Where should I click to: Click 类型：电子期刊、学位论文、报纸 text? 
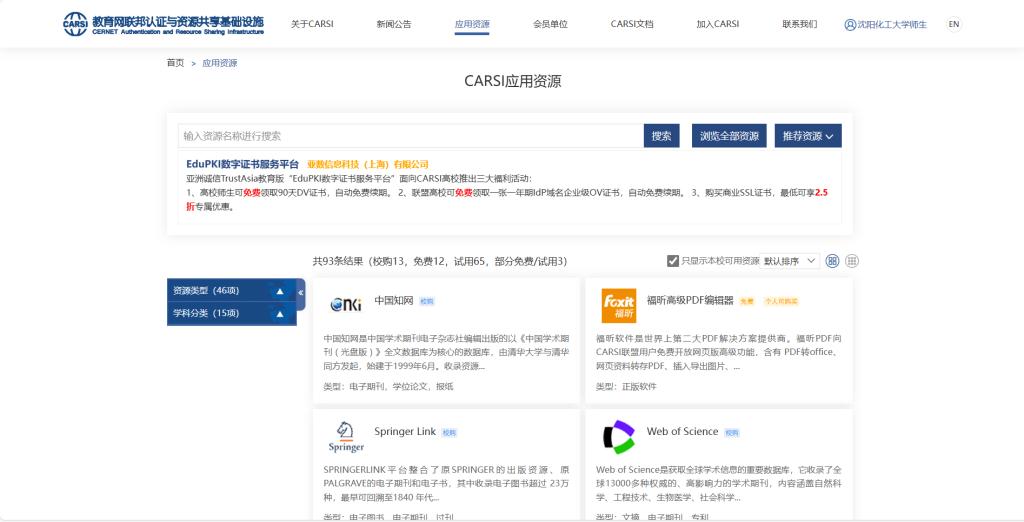point(388,386)
